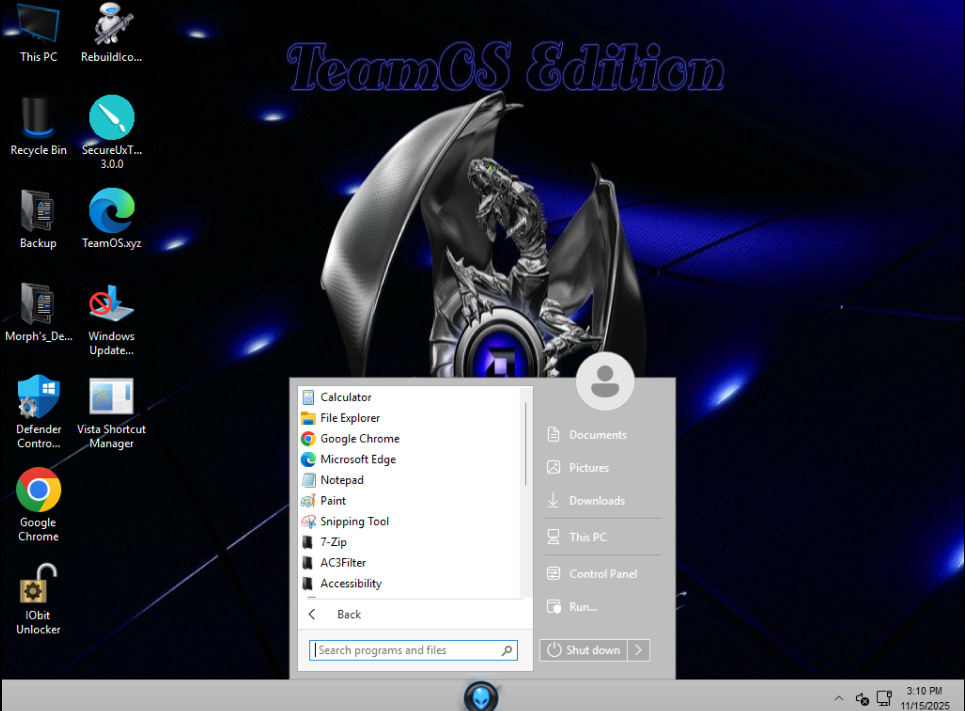Expand the AC3Filter program folder
Viewport: 965px width, 711px height.
tap(342, 563)
